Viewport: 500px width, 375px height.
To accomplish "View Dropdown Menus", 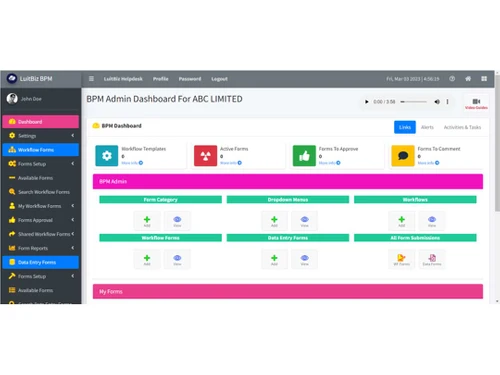I will point(305,221).
